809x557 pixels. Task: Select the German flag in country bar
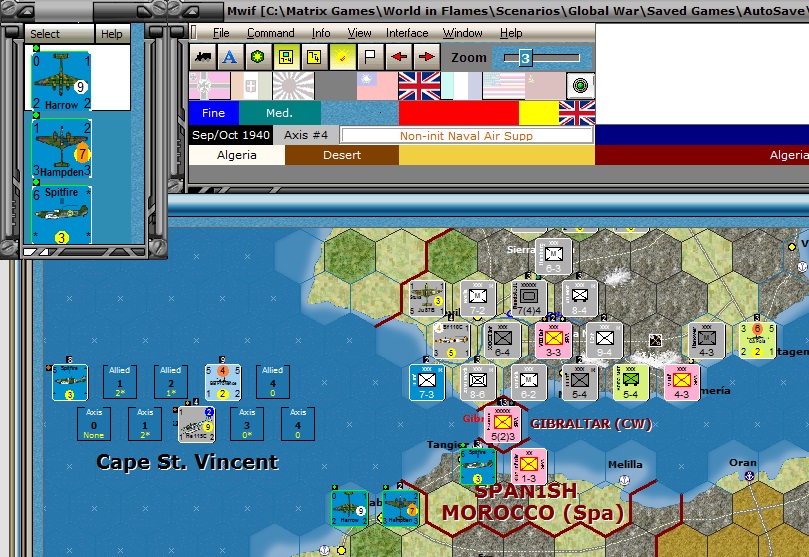209,86
